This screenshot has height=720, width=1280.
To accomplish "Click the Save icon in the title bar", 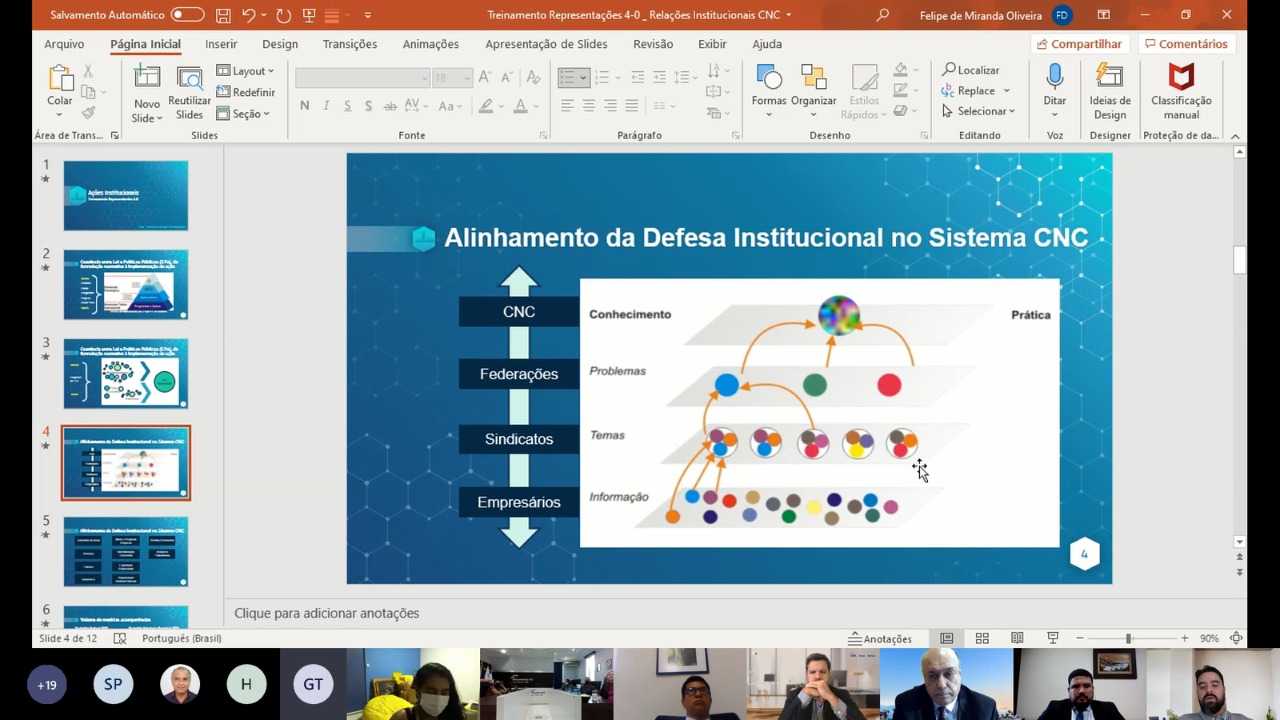I will [x=223, y=15].
